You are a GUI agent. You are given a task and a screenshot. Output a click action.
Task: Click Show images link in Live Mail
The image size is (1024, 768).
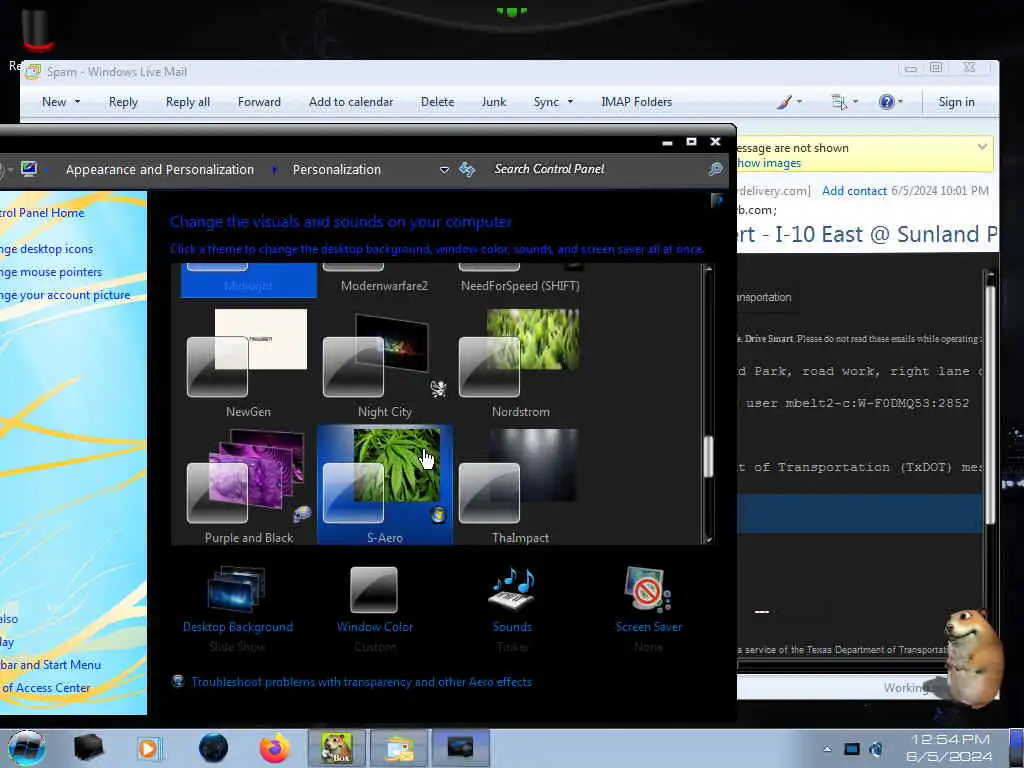click(x=768, y=163)
